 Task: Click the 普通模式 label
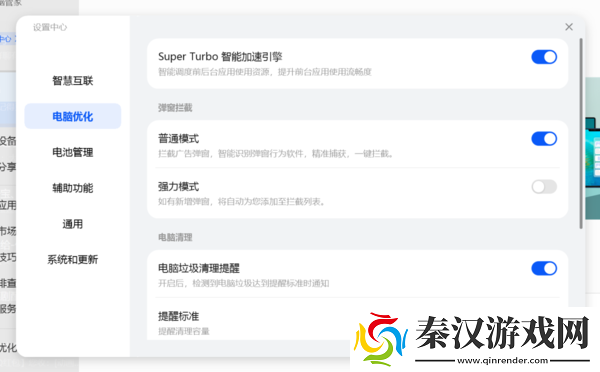pyautogui.click(x=179, y=139)
